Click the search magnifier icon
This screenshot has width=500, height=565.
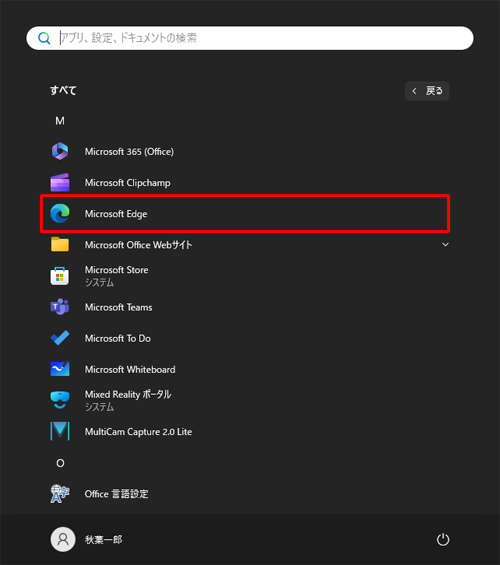point(44,38)
